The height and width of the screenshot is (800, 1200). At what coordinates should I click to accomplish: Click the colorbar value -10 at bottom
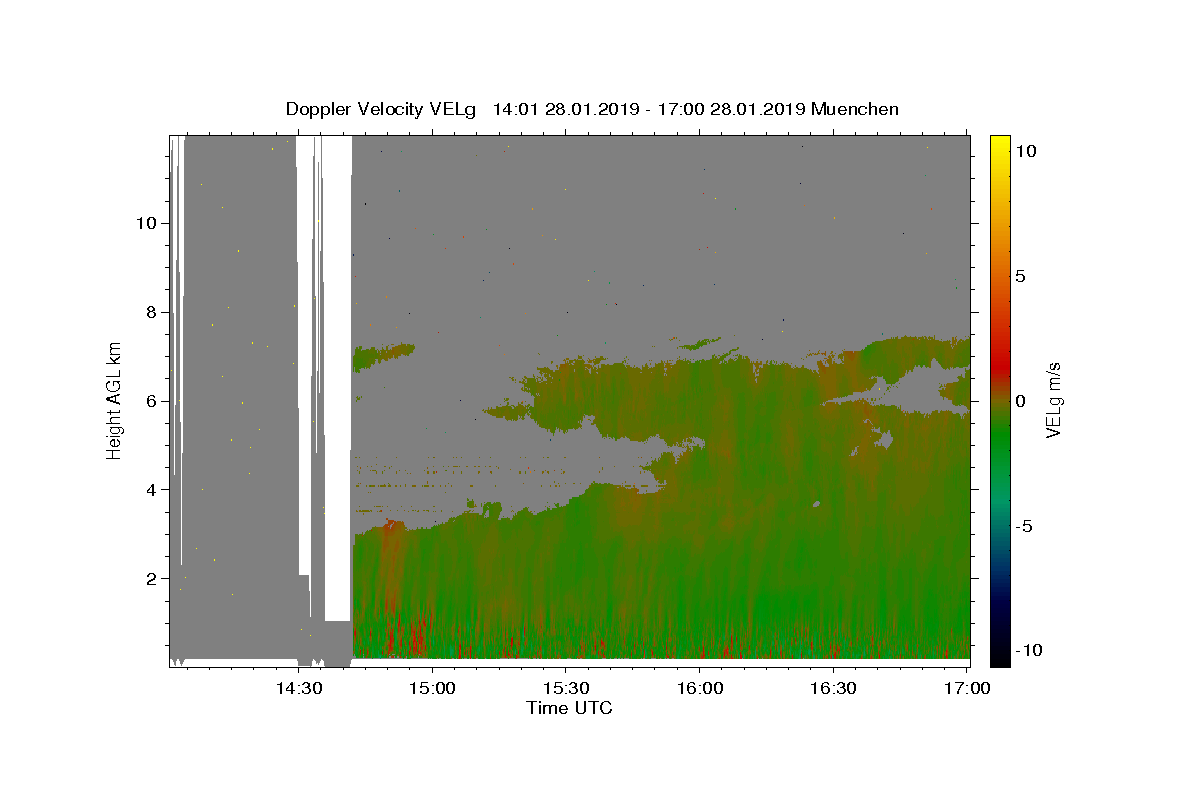click(1029, 651)
